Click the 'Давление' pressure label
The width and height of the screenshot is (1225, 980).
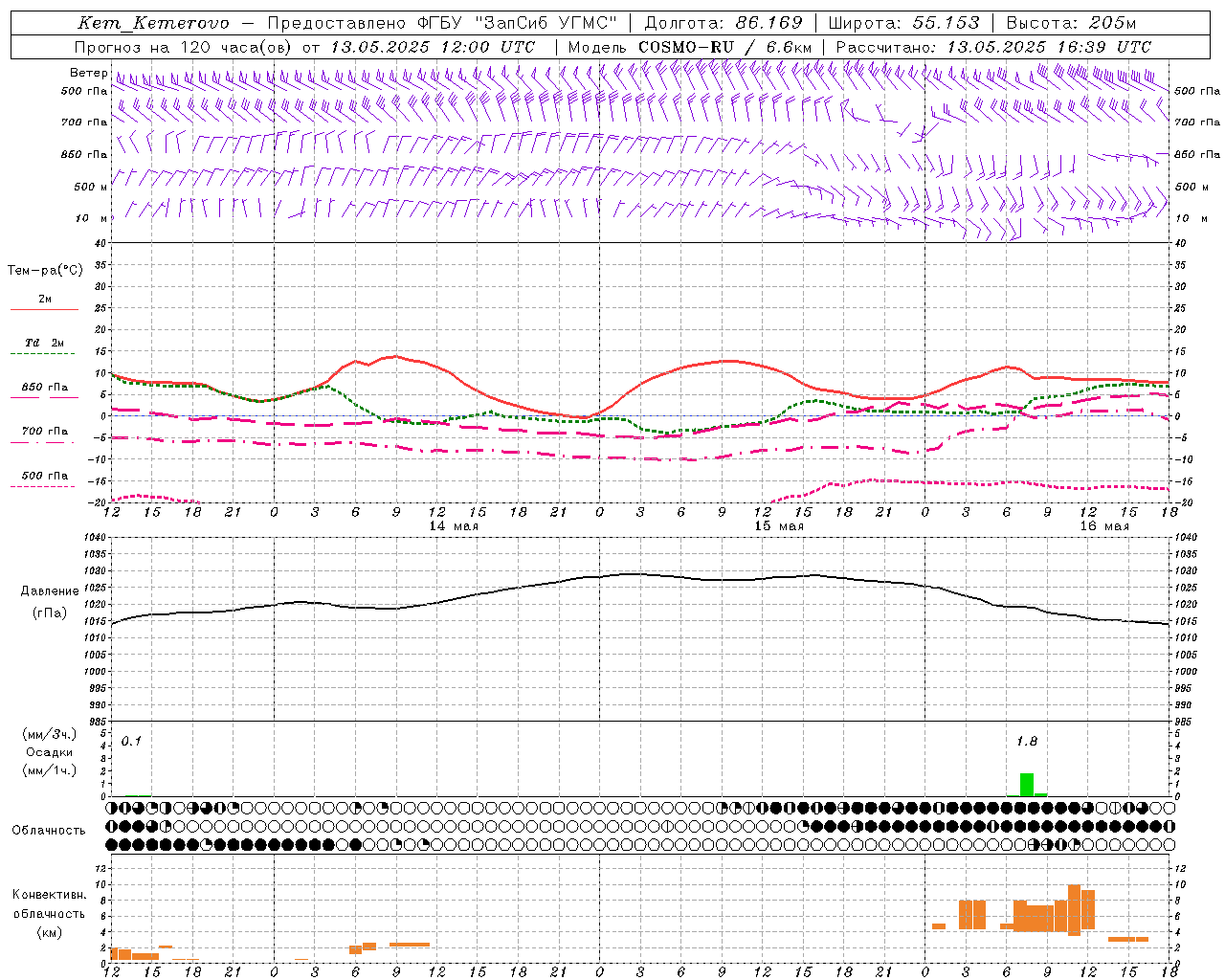(50, 591)
